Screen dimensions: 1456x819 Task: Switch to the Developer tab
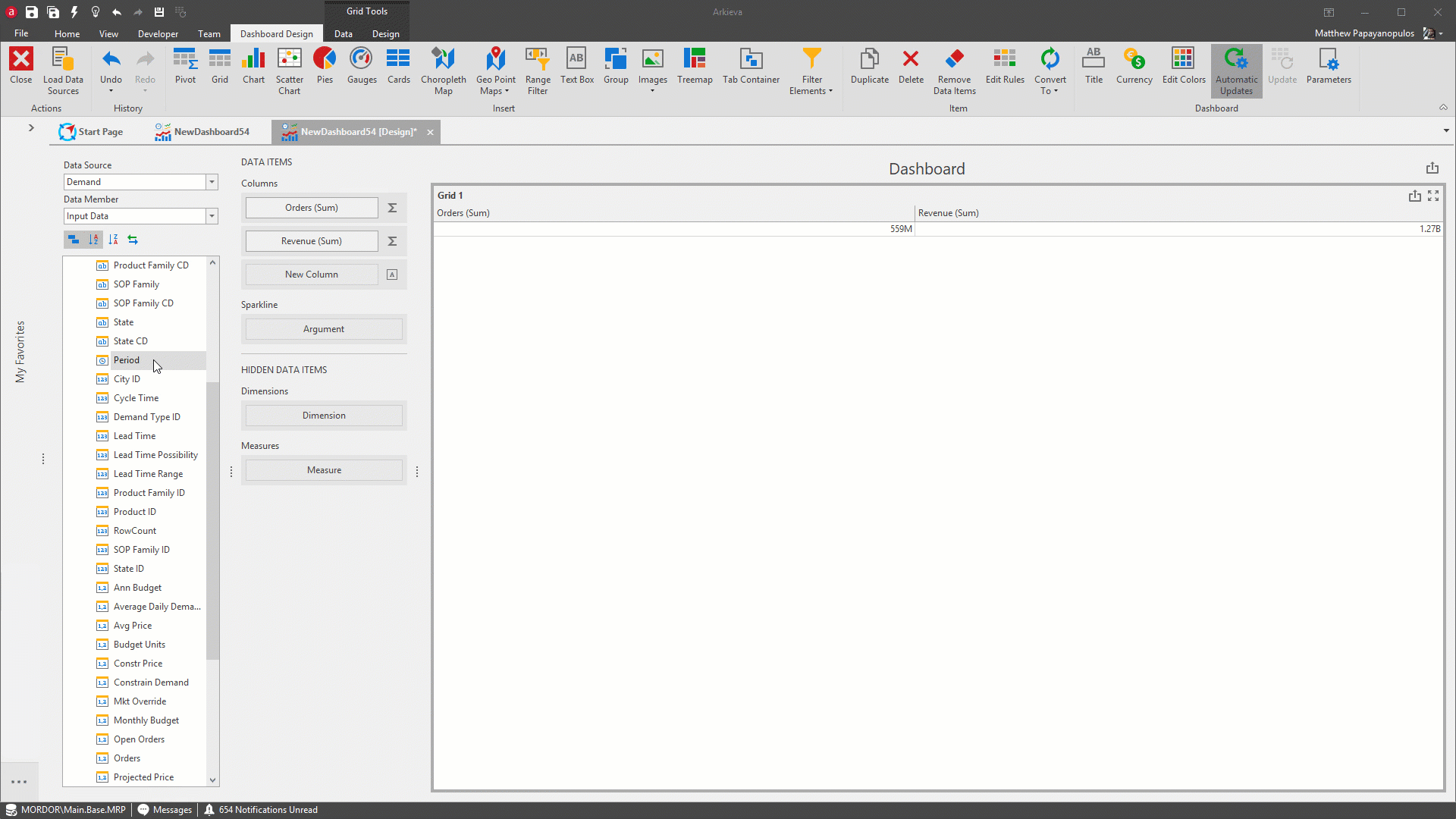coord(158,33)
